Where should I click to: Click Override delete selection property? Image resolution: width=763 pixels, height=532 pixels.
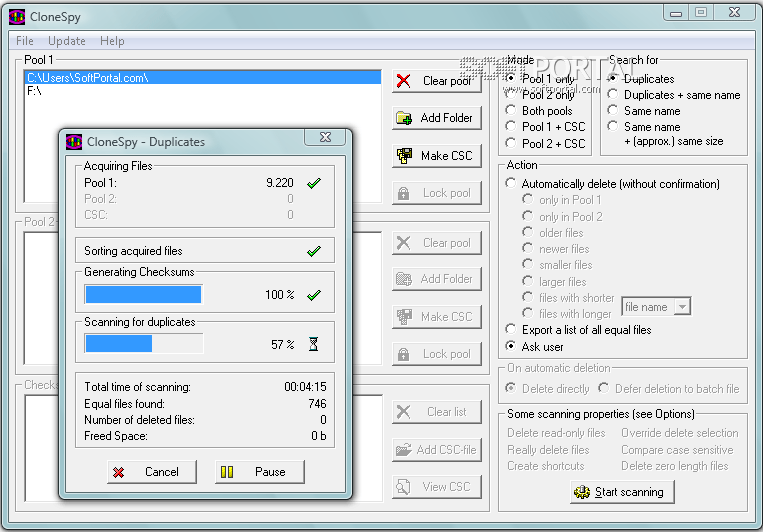point(680,433)
